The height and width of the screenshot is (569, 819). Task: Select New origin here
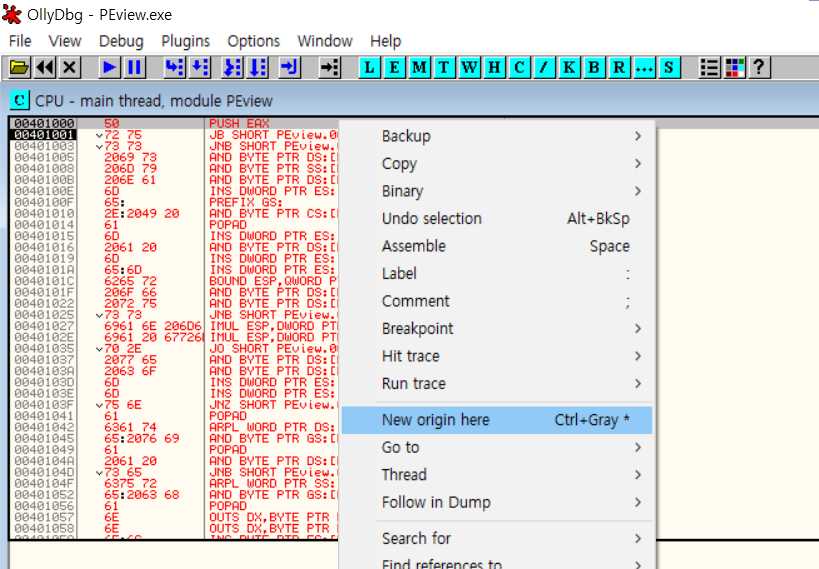[x=497, y=420]
